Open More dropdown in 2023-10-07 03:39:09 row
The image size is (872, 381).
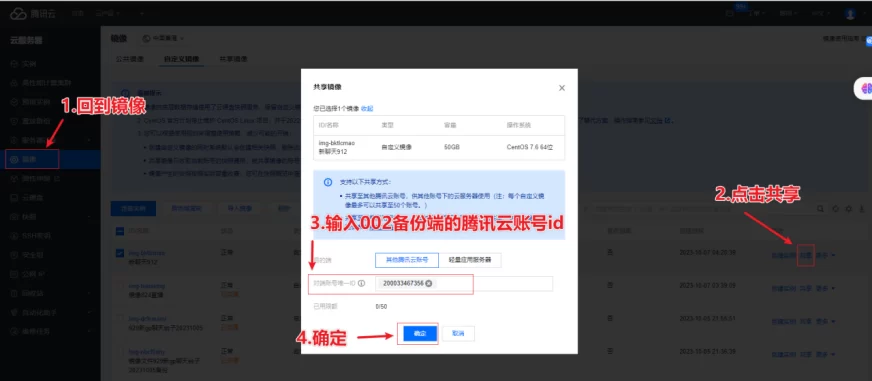click(825, 288)
